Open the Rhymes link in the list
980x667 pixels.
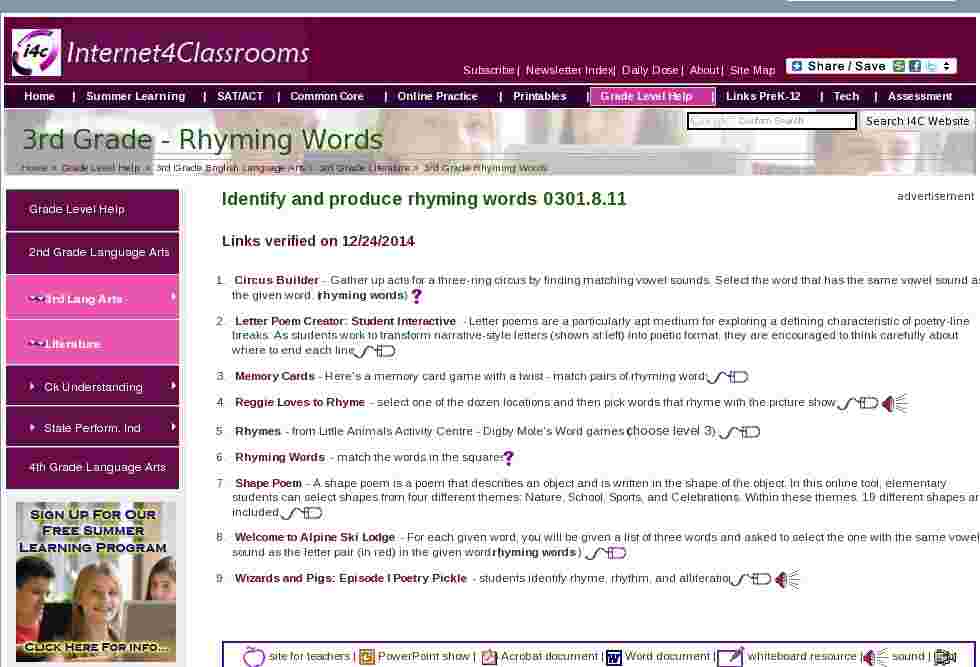pos(258,431)
